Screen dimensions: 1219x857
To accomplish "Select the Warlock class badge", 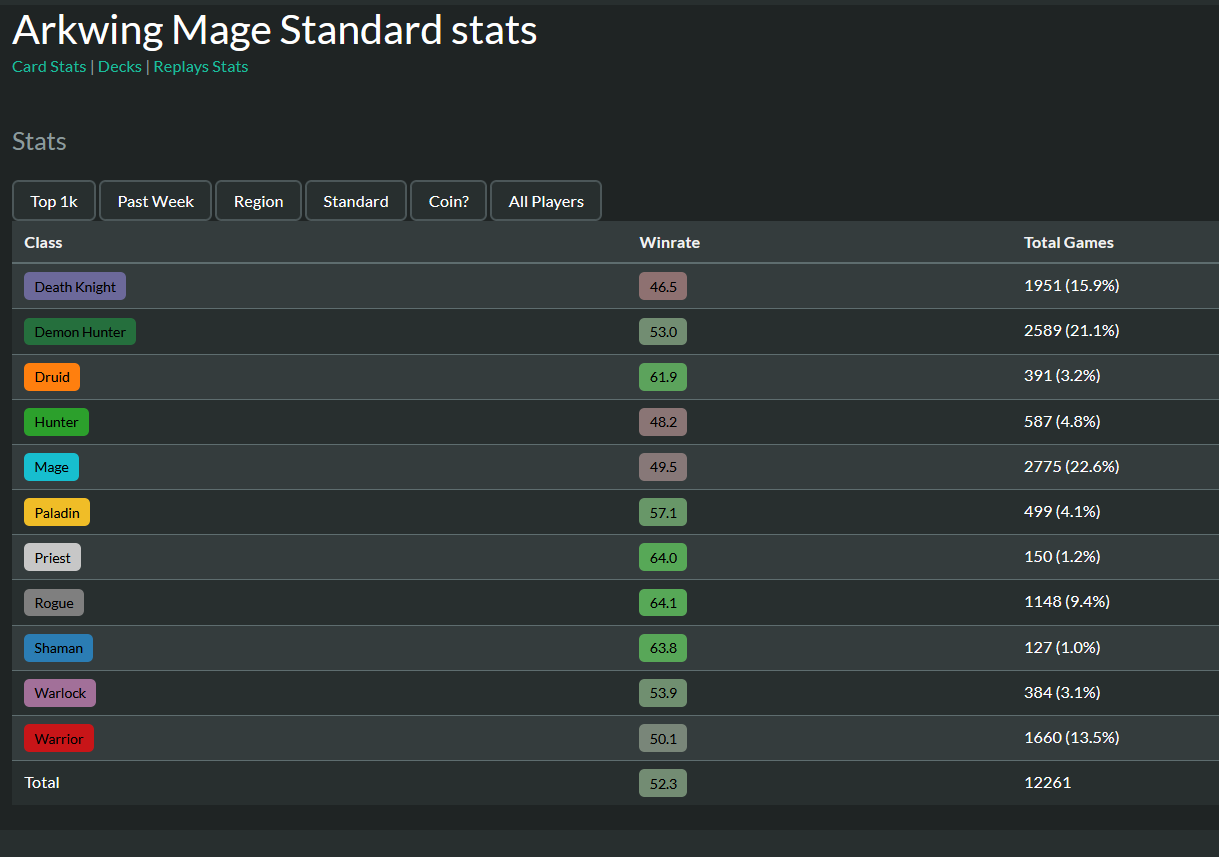I will pyautogui.click(x=60, y=693).
